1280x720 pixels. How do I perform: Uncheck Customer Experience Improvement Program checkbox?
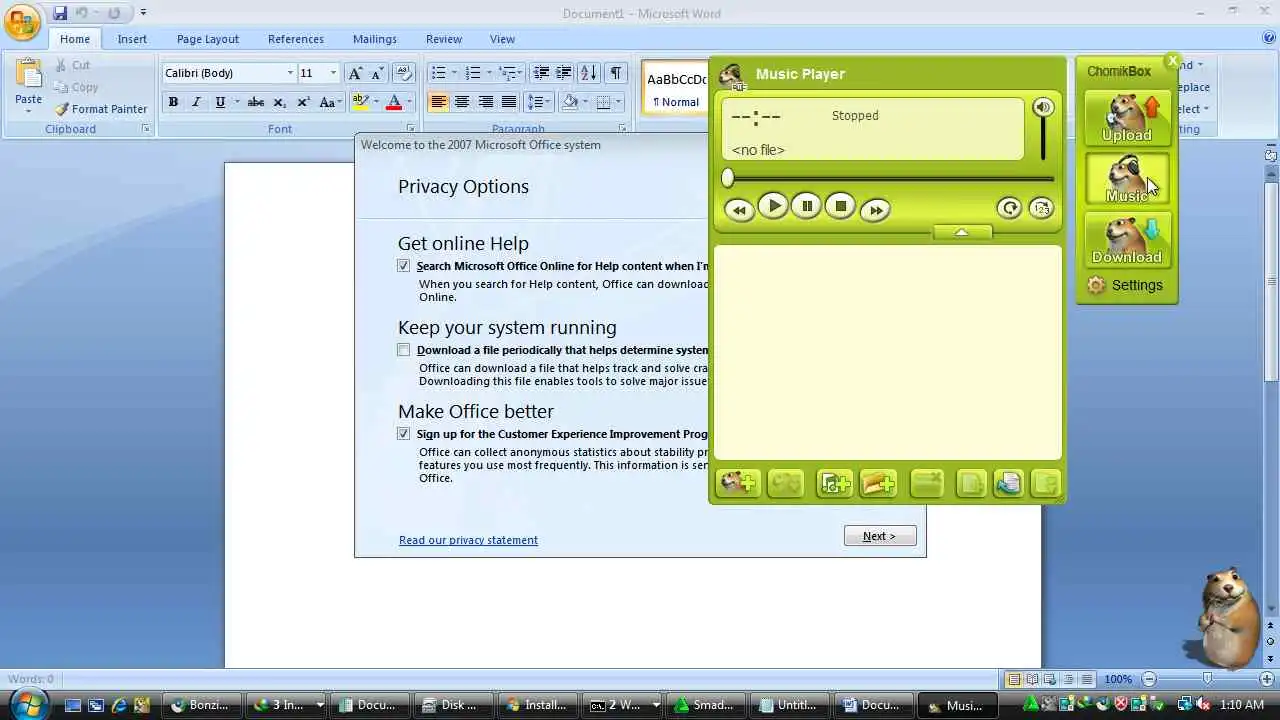click(403, 434)
